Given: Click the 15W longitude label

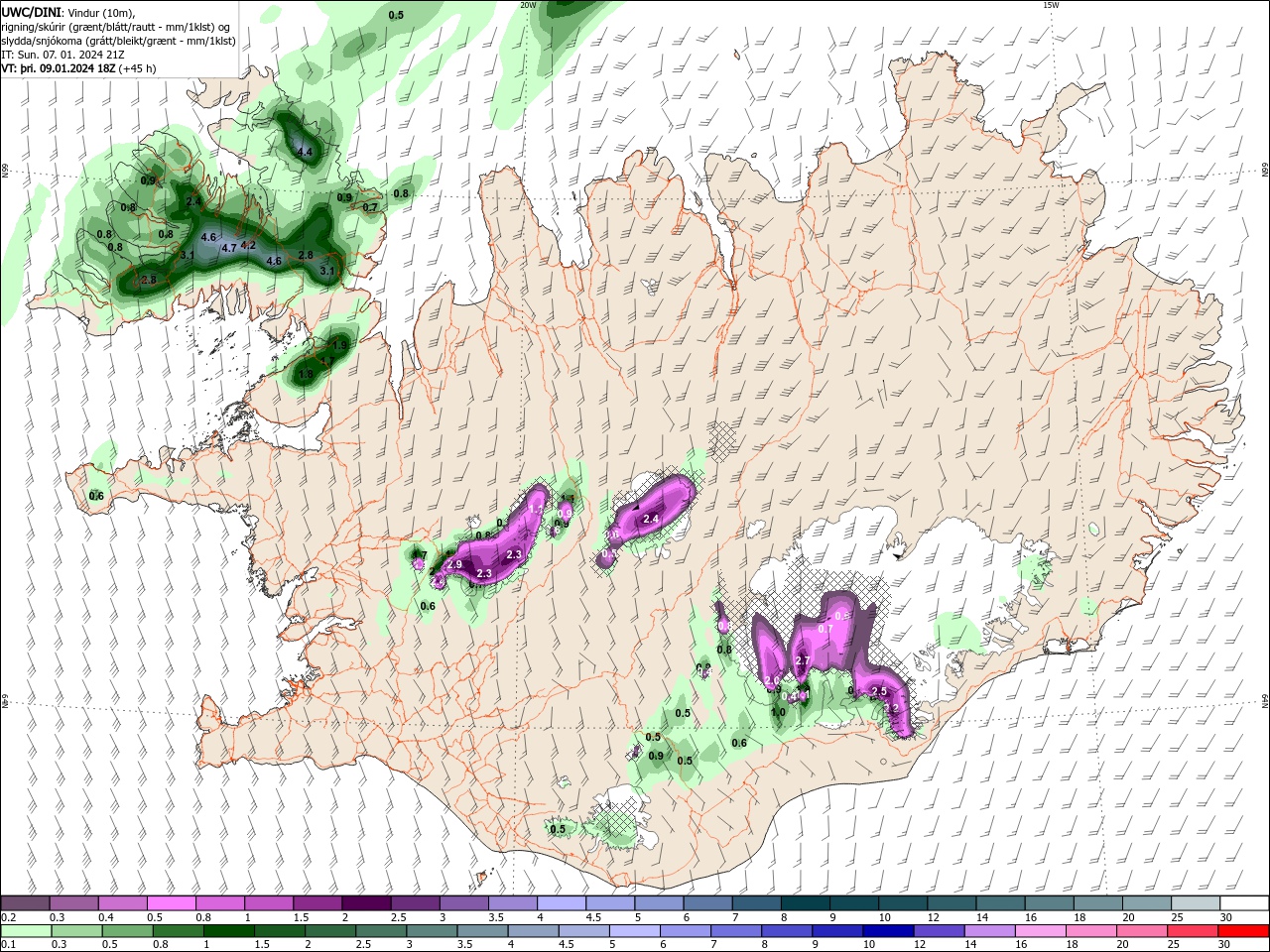Looking at the screenshot, I should 1050,5.
